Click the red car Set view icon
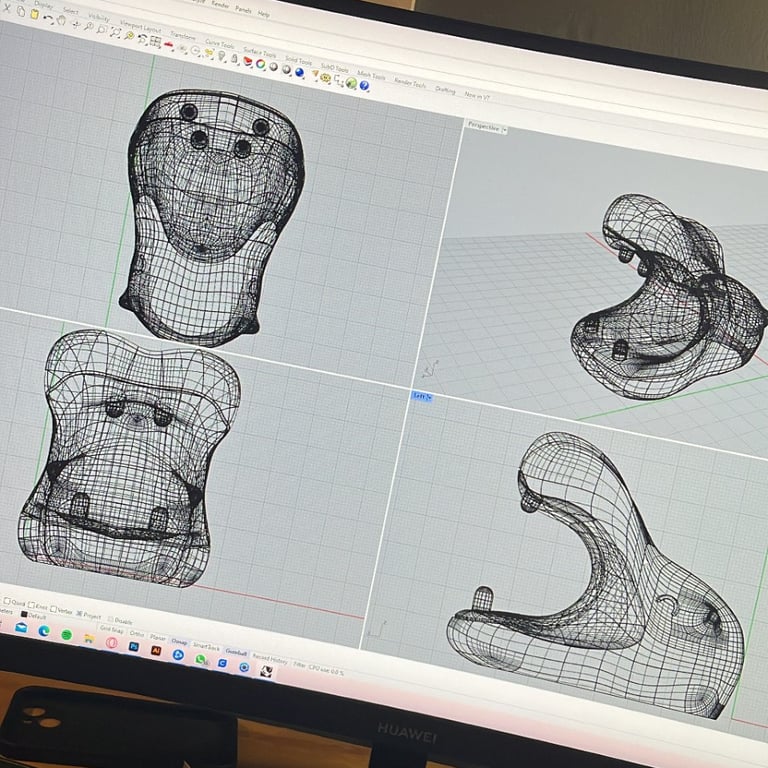The height and width of the screenshot is (768, 768). [168, 45]
